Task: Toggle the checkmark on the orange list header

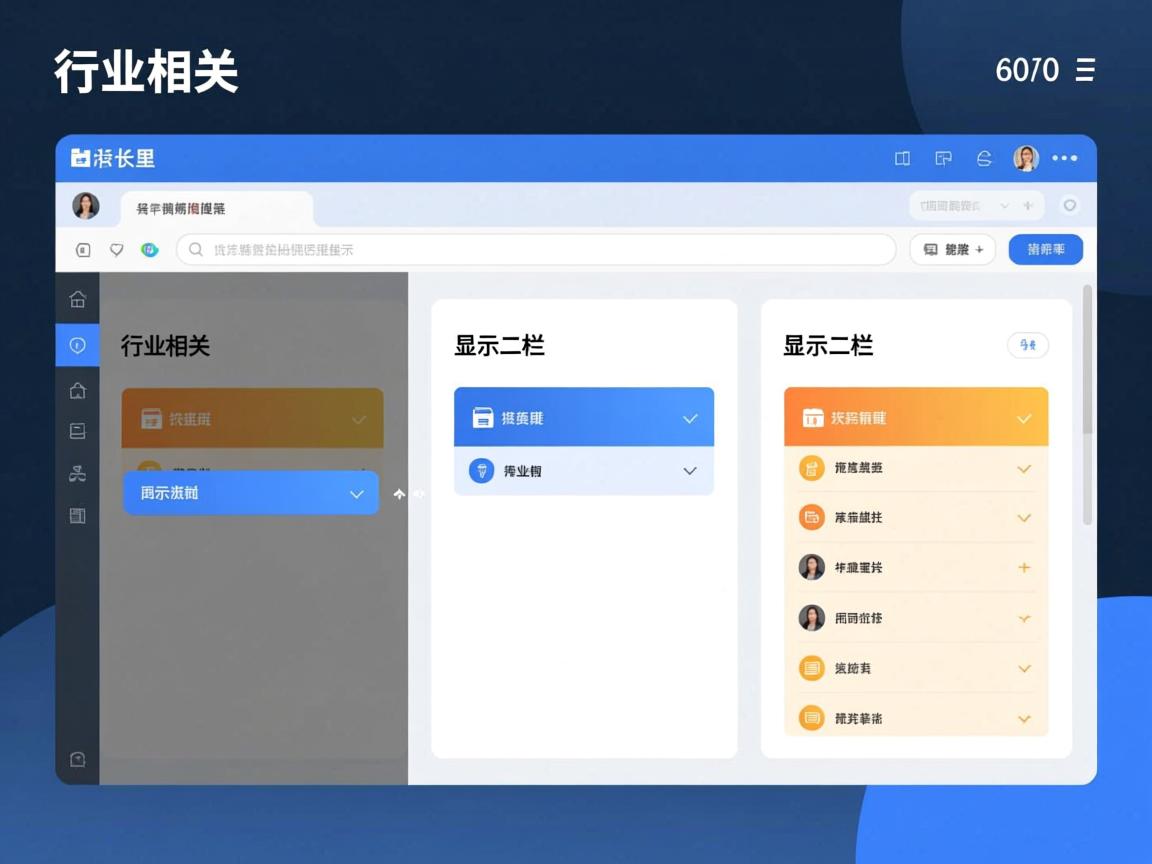Action: (x=1023, y=417)
